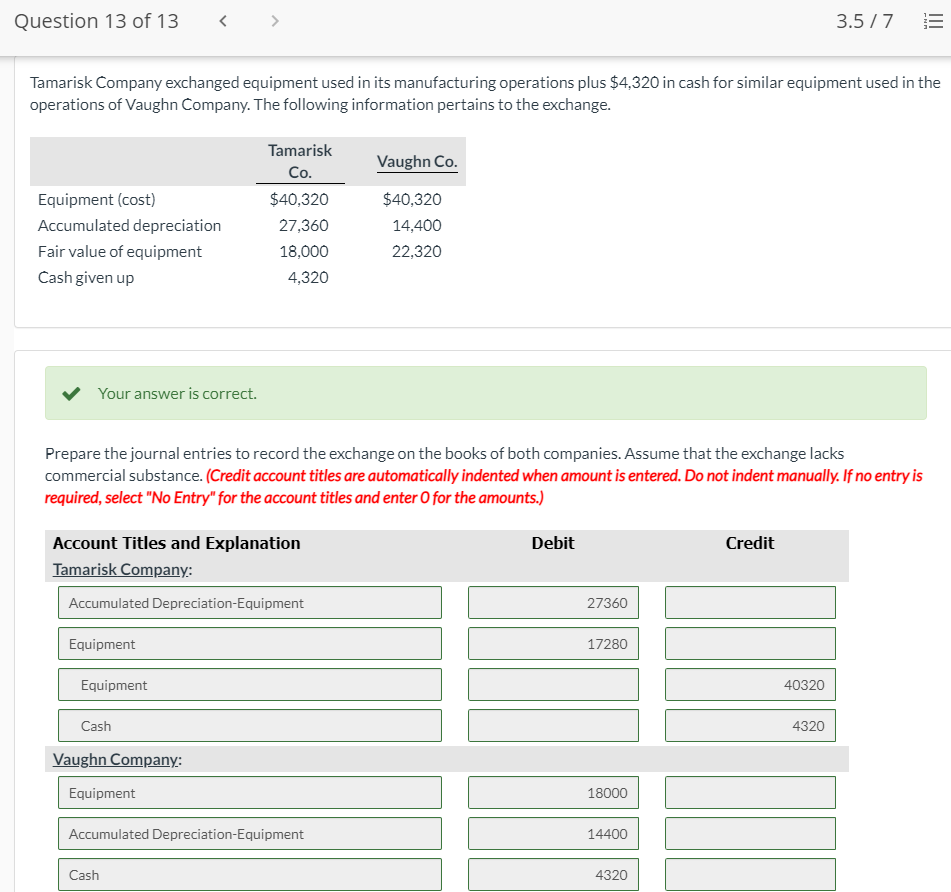
Task: Click the credit field showing 4320
Action: coord(750,725)
